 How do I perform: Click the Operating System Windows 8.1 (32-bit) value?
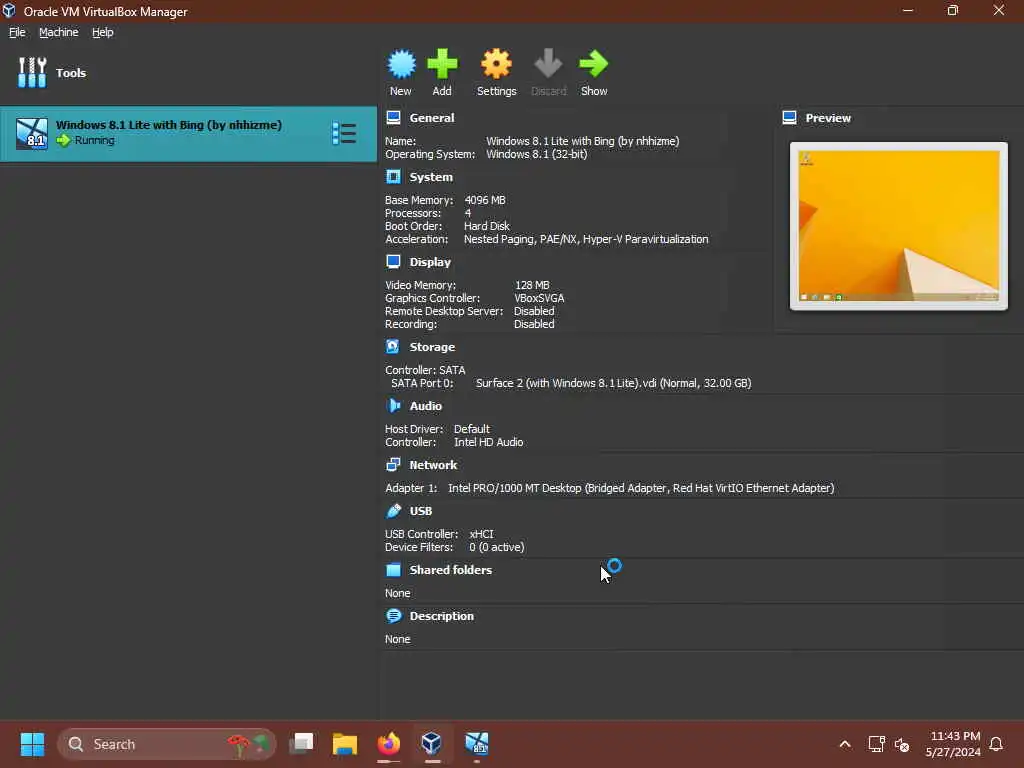(536, 154)
